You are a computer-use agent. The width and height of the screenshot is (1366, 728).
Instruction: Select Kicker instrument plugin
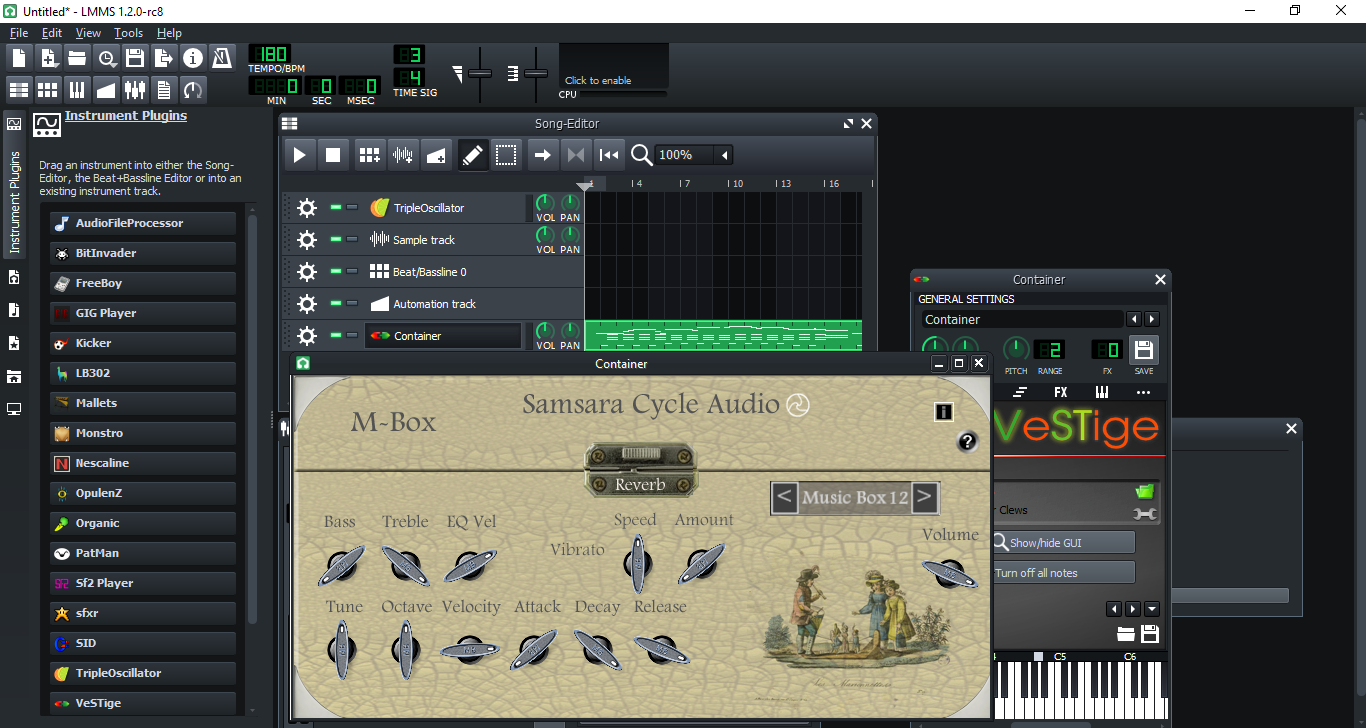point(143,343)
